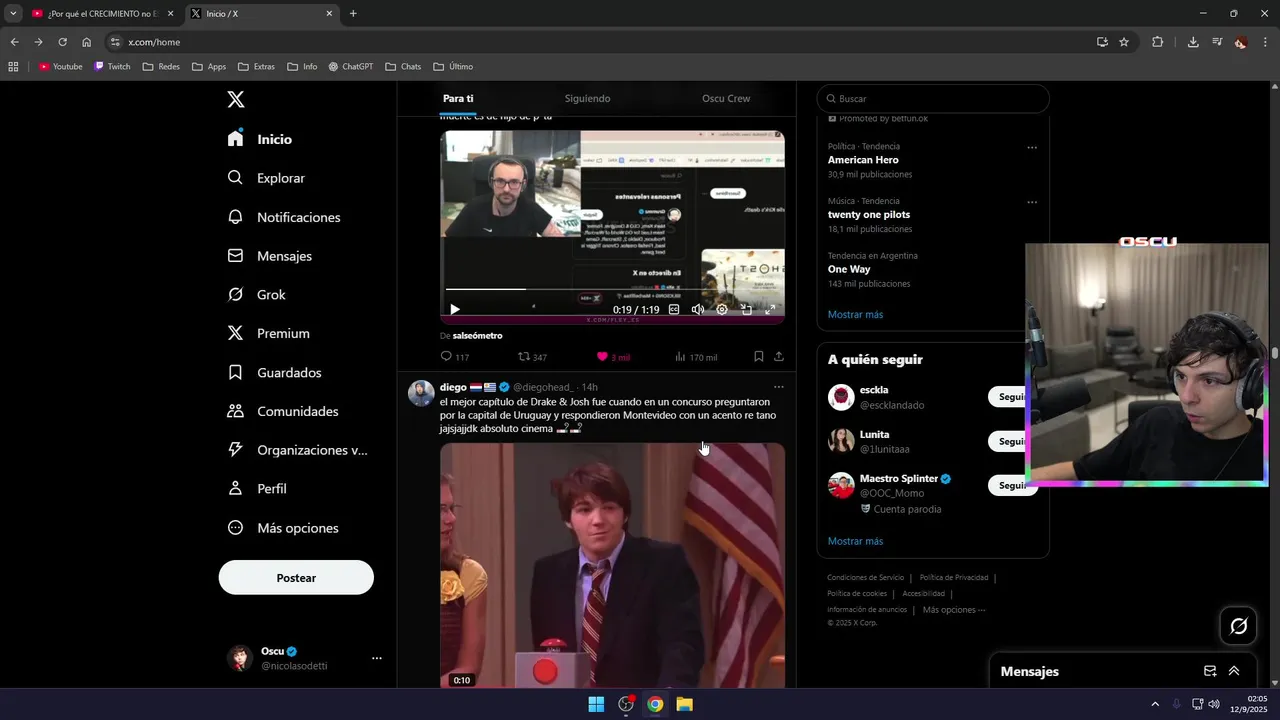Switch to the Para ti tab
The image size is (1280, 720).
click(x=458, y=99)
